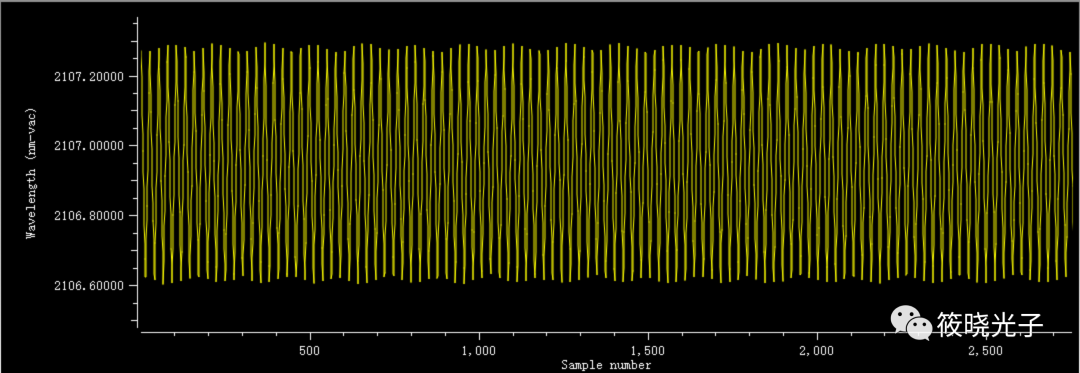Click the 筱晓光子 watermark text

click(x=989, y=323)
